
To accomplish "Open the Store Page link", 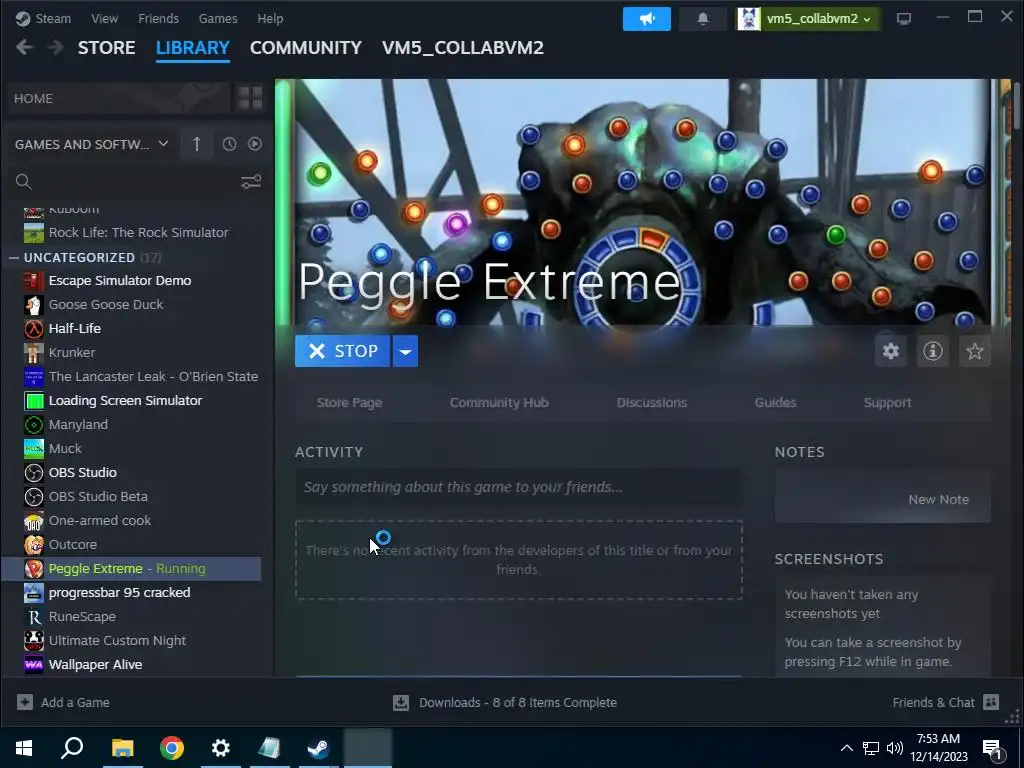I will pos(349,403).
